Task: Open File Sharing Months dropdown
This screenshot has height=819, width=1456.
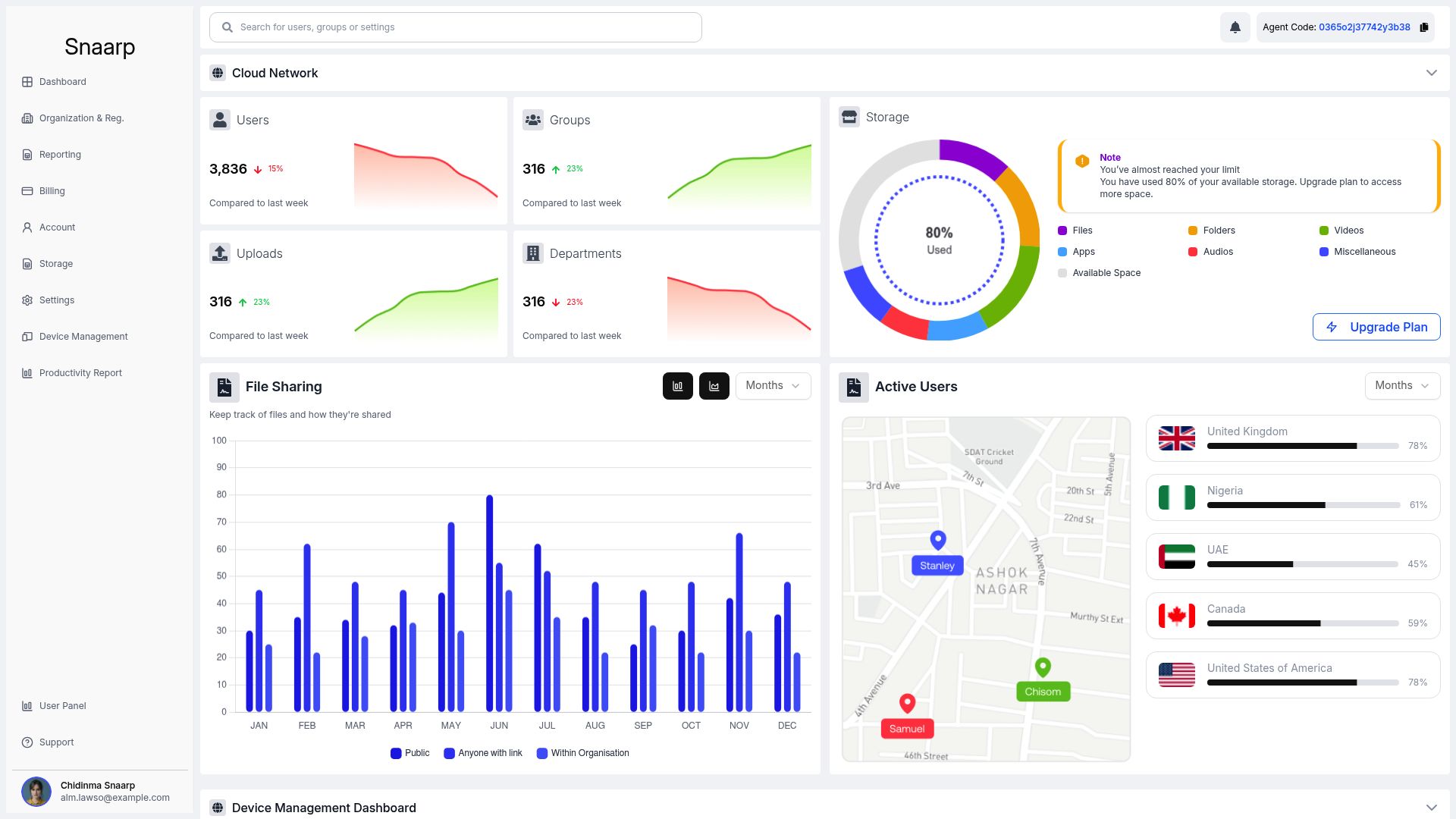Action: click(x=773, y=386)
